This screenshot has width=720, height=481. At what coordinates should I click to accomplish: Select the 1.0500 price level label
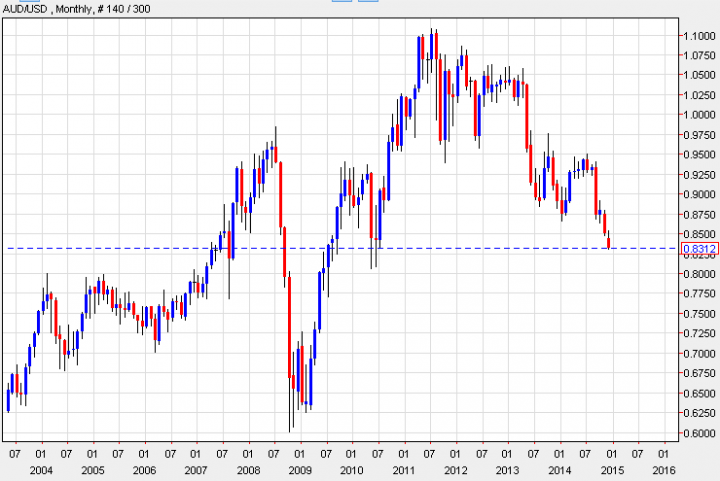[x=699, y=75]
